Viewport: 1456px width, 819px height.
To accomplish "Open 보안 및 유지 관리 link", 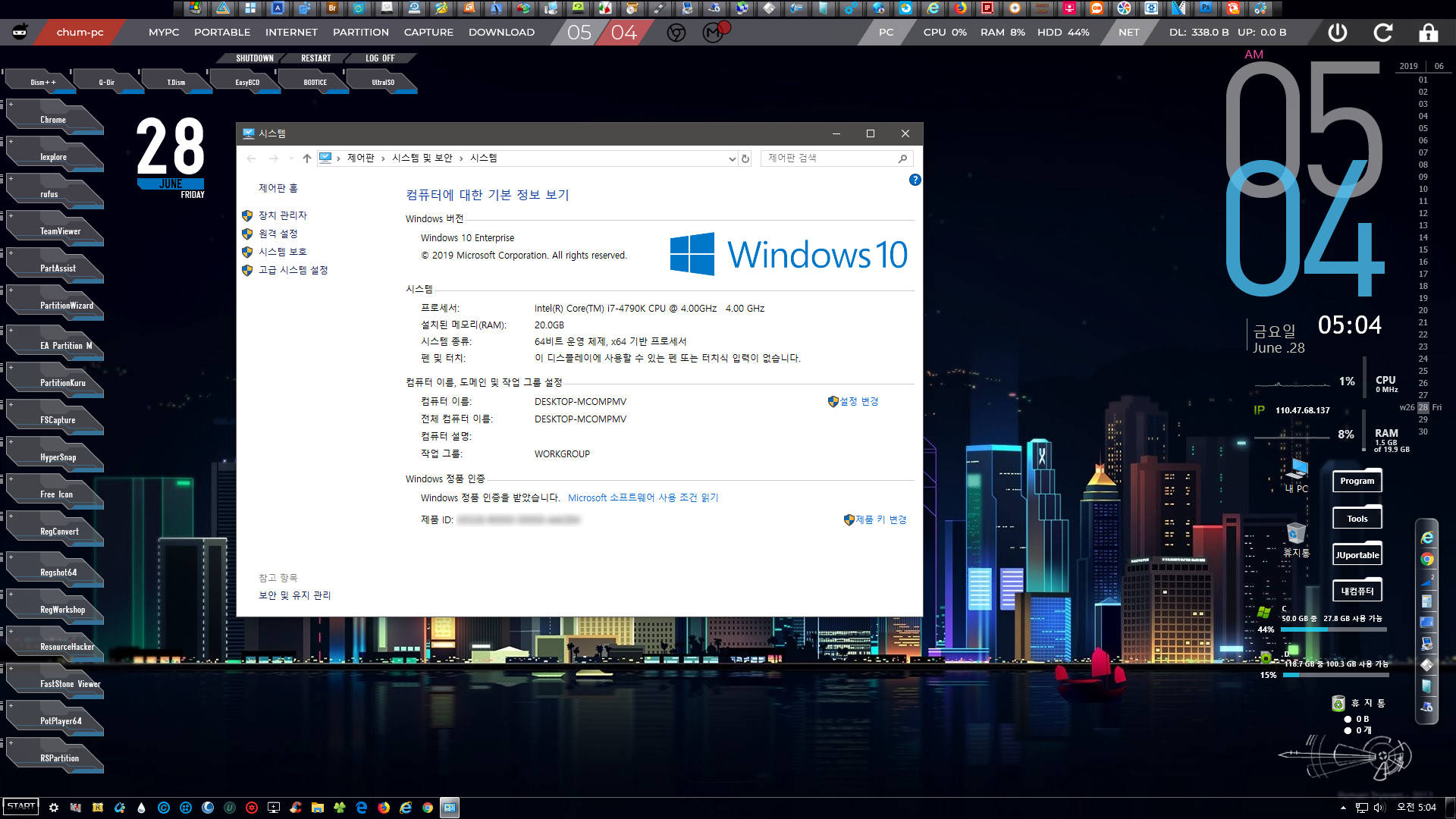I will pos(294,595).
